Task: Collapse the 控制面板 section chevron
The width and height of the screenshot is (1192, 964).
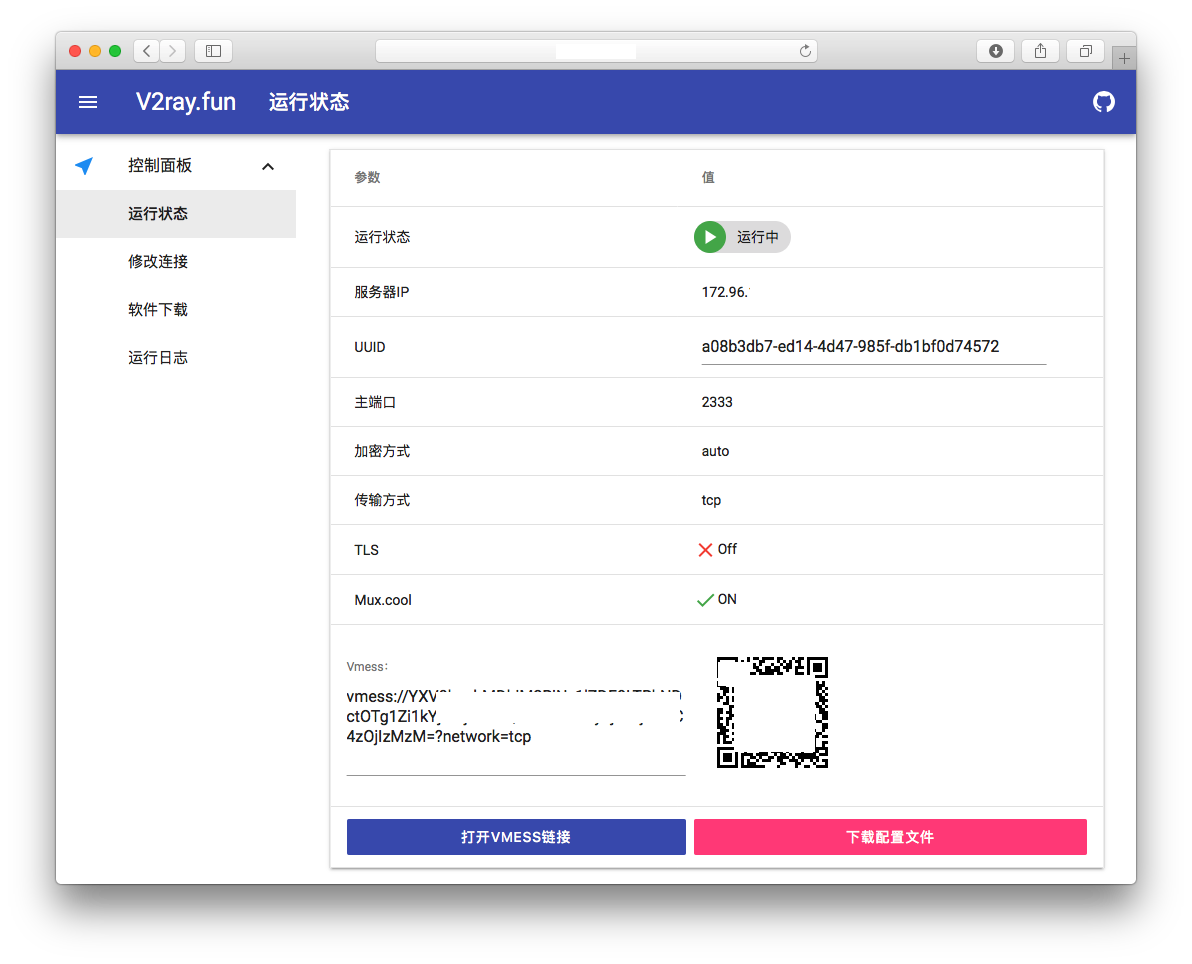Action: [x=268, y=166]
